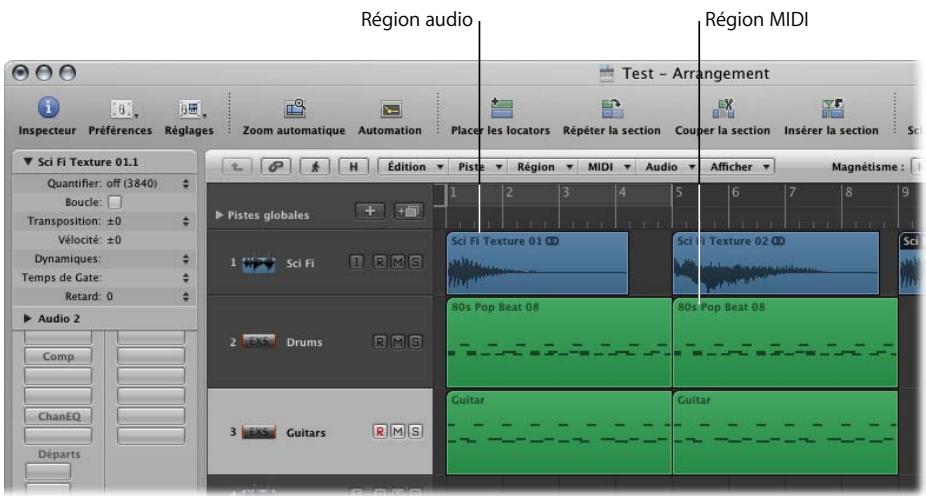The width and height of the screenshot is (926, 496).
Task: Click bar 7 in the ruler
Action: 793,192
